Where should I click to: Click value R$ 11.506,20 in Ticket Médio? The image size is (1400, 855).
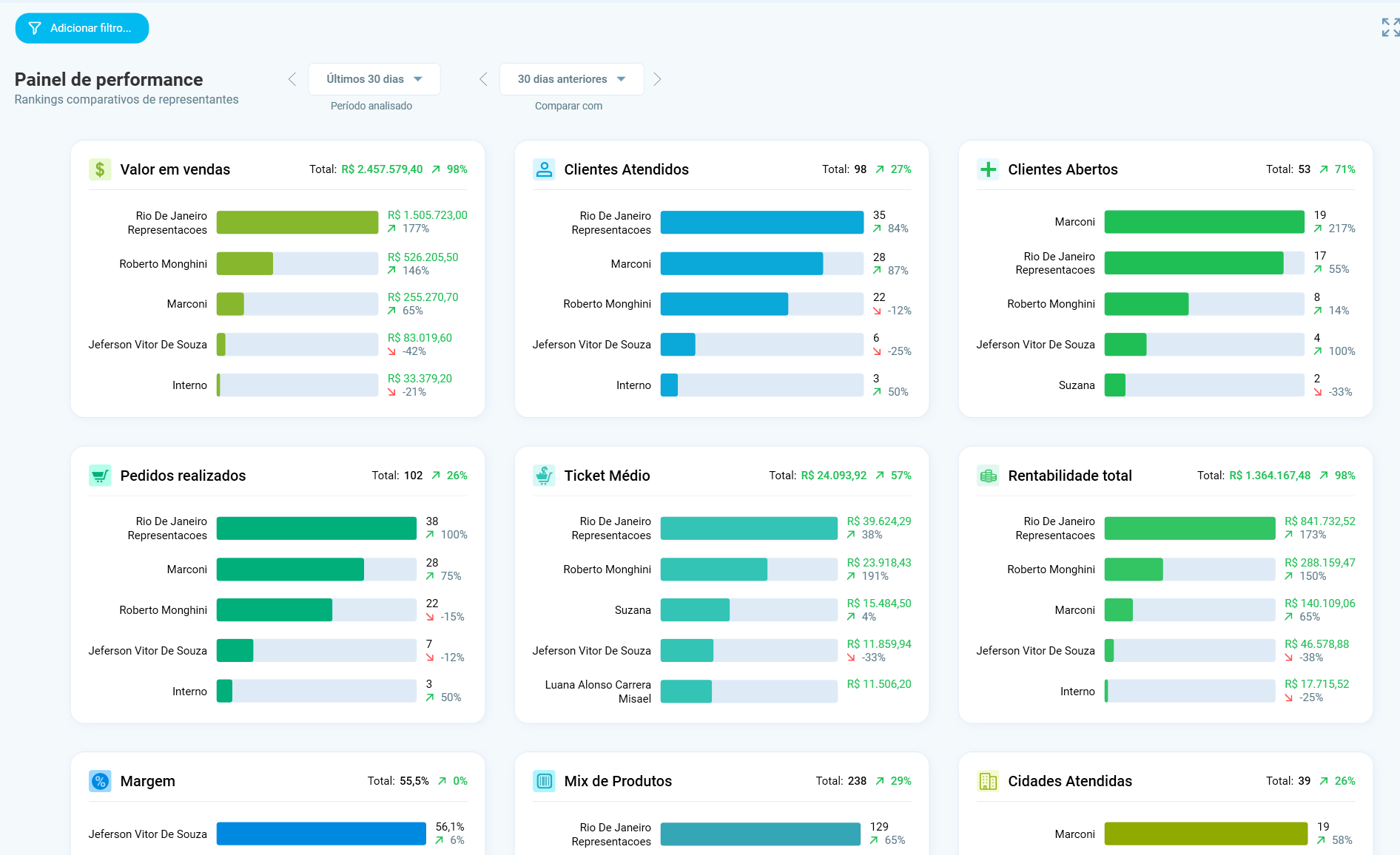[879, 684]
